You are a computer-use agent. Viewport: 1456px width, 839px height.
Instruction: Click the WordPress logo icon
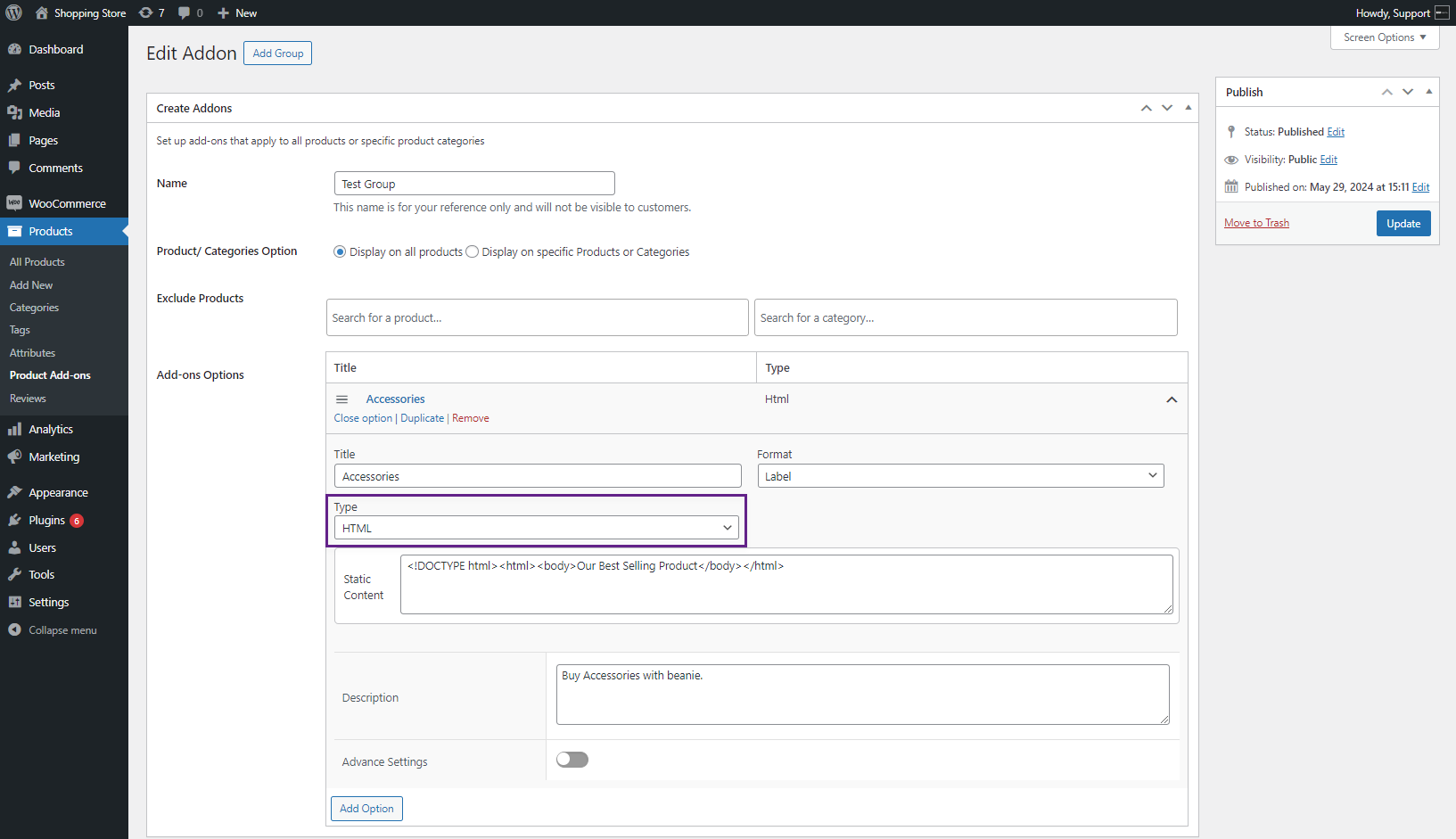tap(14, 12)
